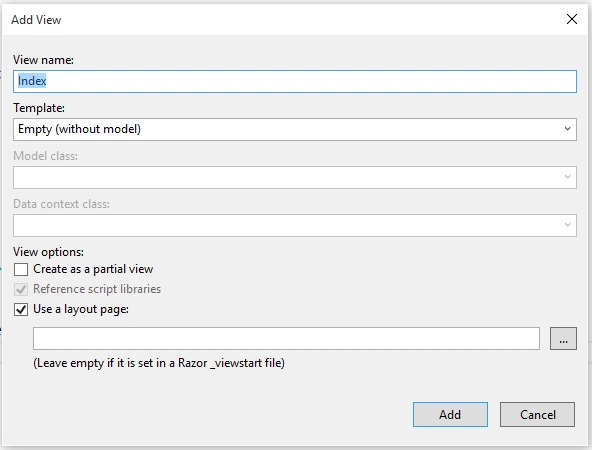
Task: Open the Template dropdown arrow
Action: pos(567,129)
